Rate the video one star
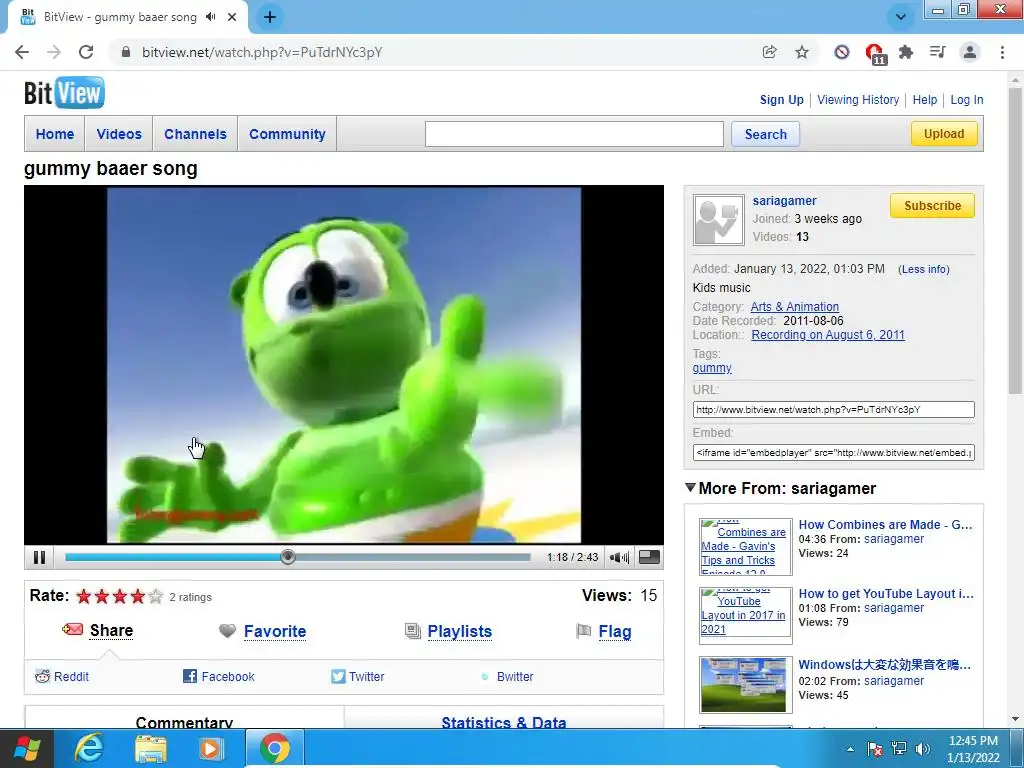The height and width of the screenshot is (768, 1024). tap(84, 596)
